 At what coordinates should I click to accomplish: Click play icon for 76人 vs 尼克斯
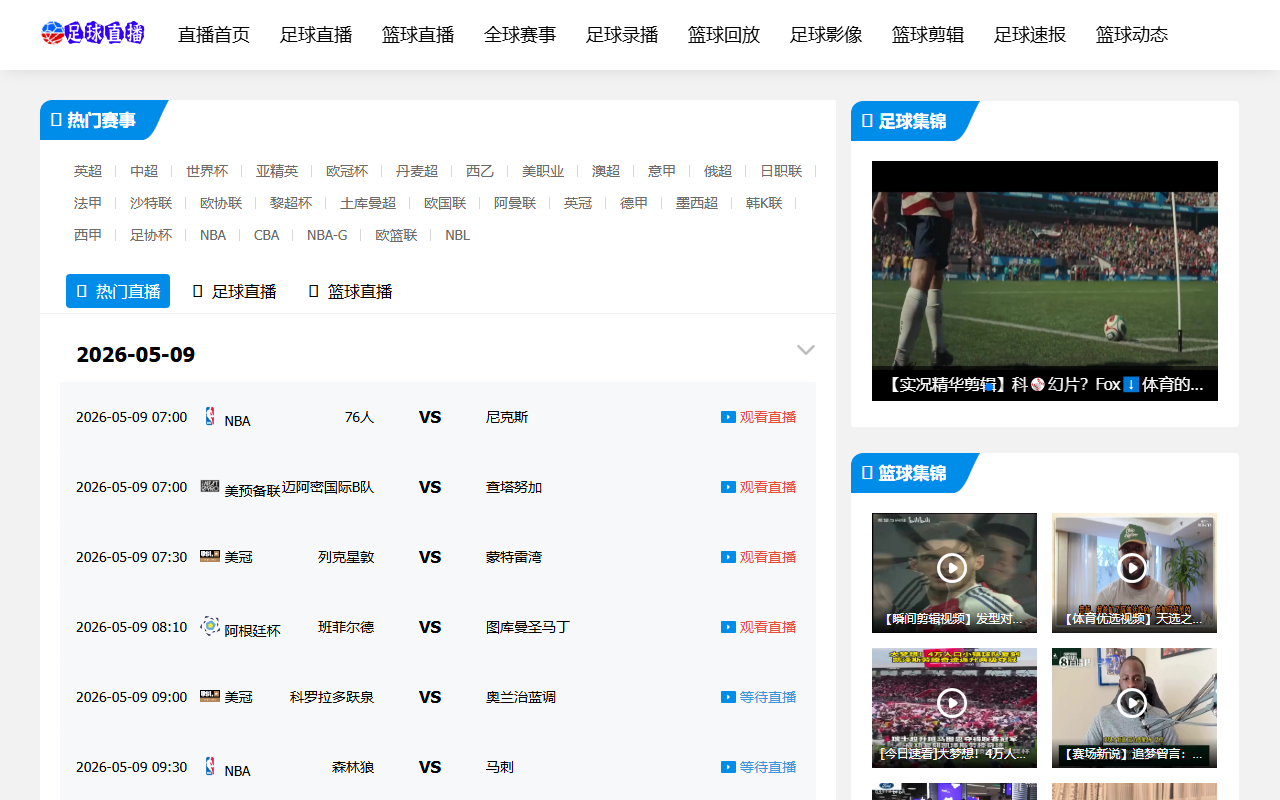728,417
